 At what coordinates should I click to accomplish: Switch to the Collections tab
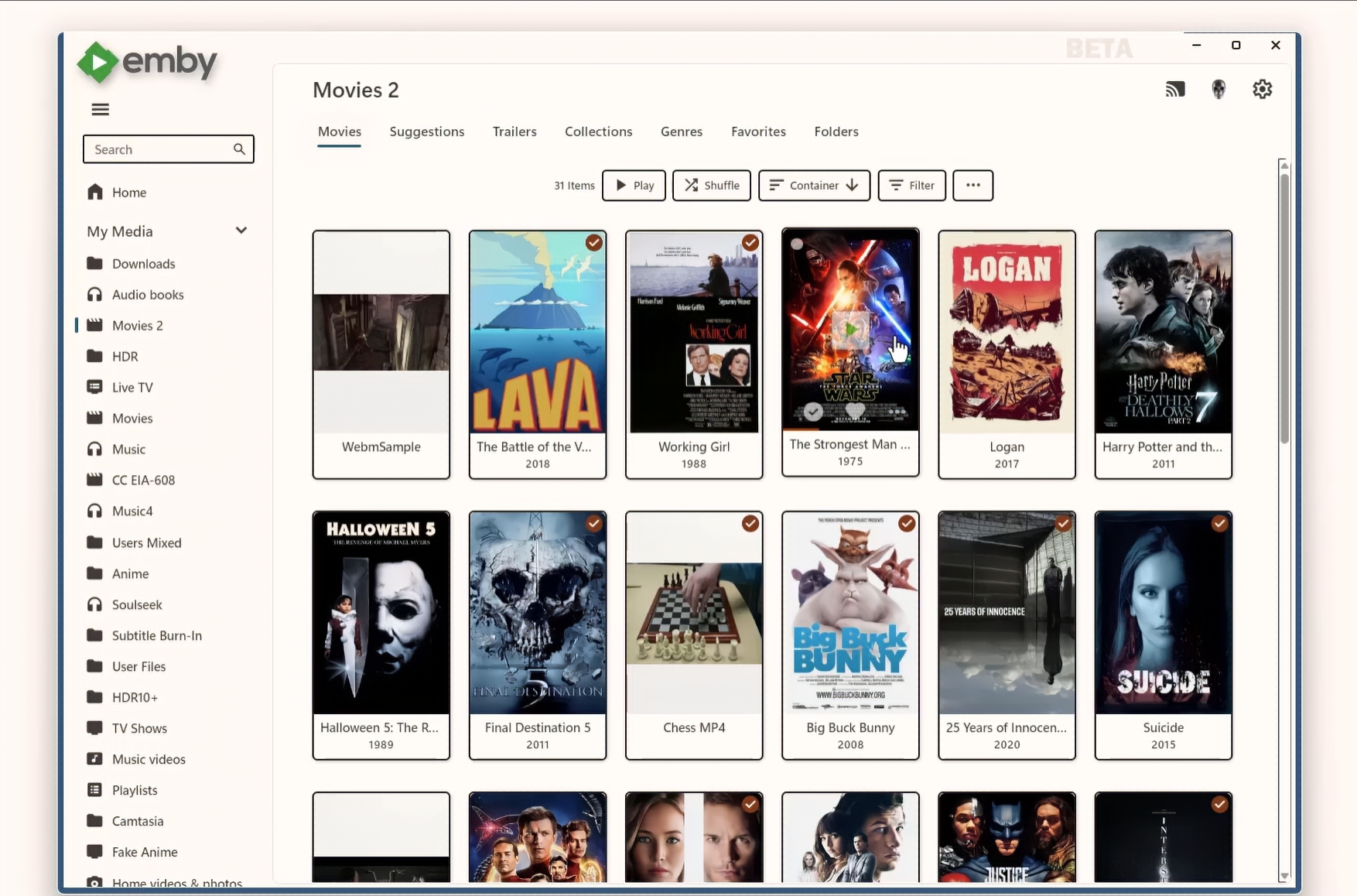pos(598,132)
